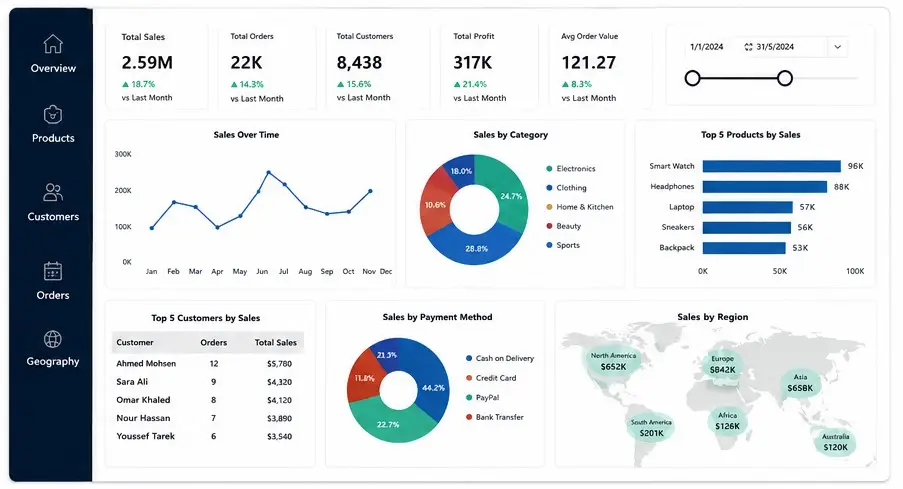Click the Credit Card legend entry
Screen dimensions: 903x489
pos(491,378)
